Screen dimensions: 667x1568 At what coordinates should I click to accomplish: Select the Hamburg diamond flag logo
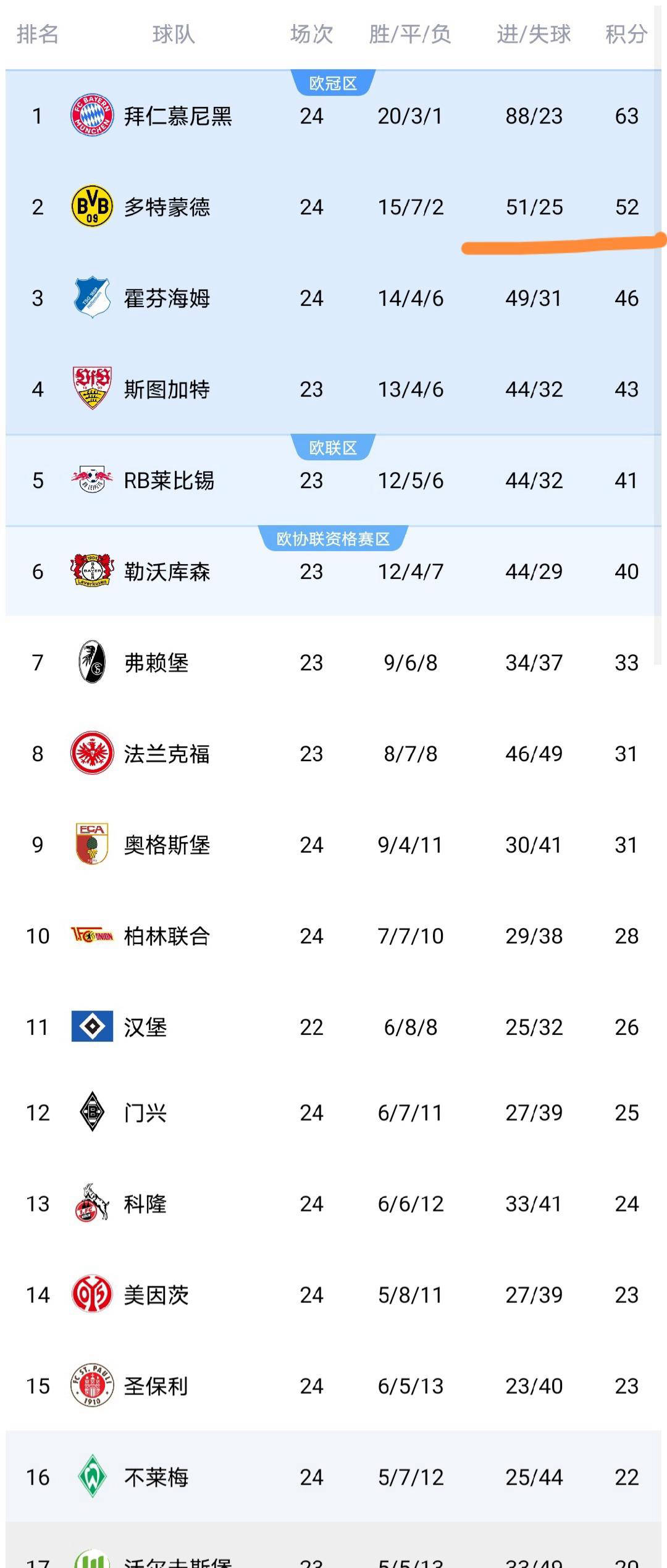pyautogui.click(x=92, y=1027)
